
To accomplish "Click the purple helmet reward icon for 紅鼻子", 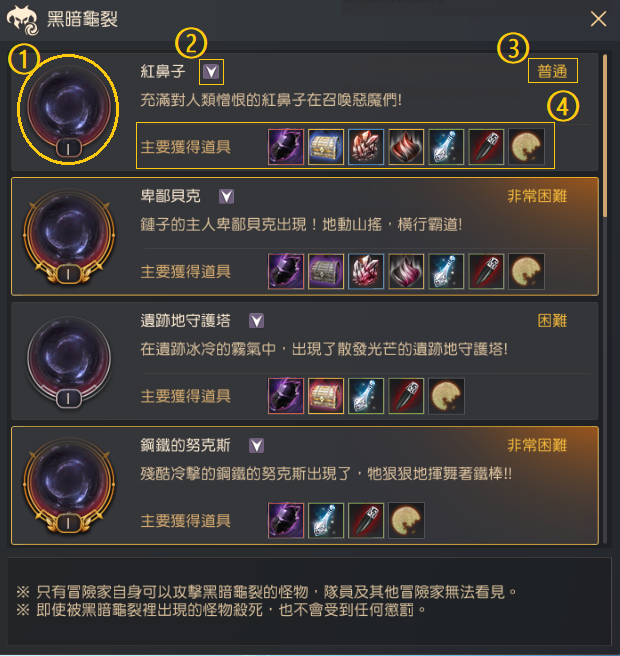I will click(x=286, y=147).
